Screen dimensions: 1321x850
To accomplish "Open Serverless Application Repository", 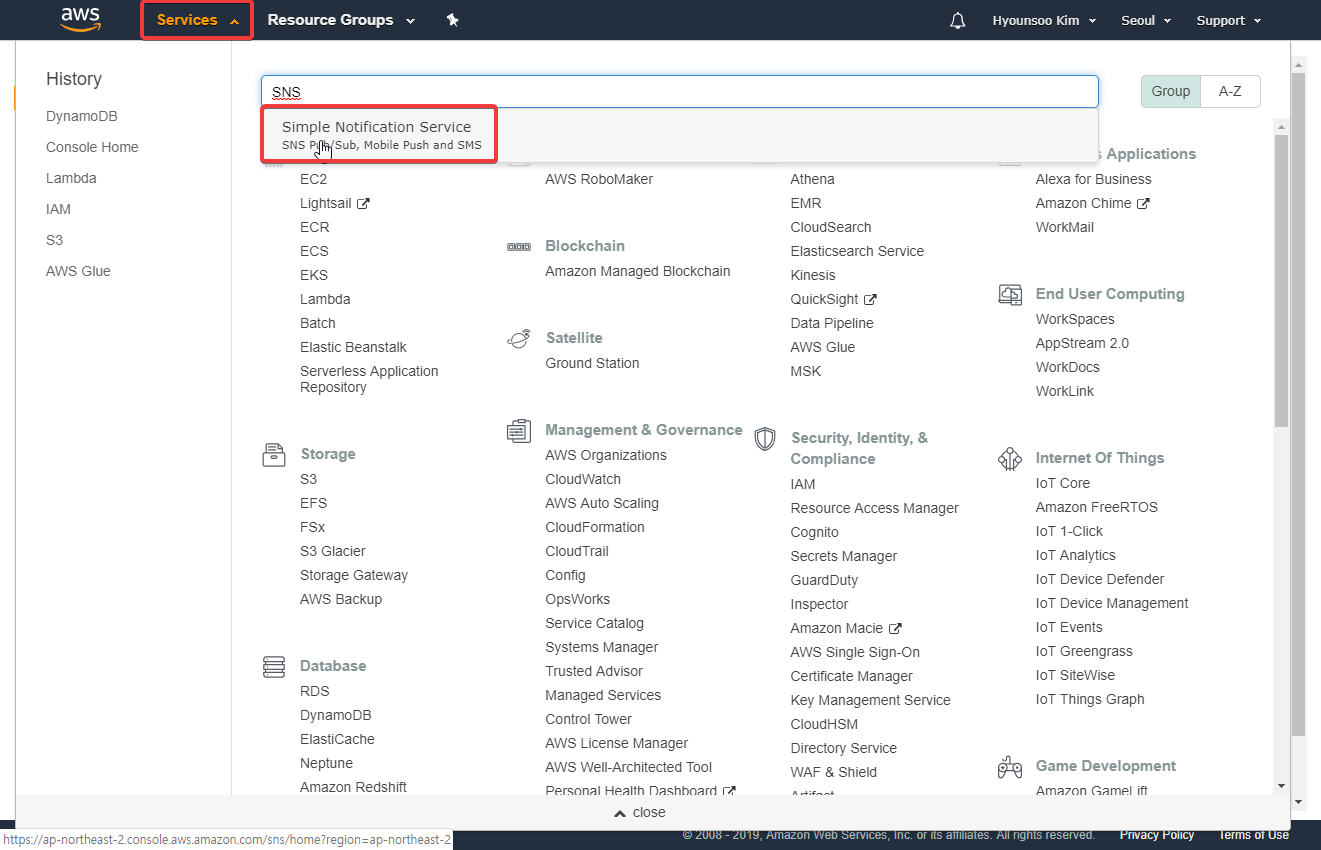I will pyautogui.click(x=369, y=379).
